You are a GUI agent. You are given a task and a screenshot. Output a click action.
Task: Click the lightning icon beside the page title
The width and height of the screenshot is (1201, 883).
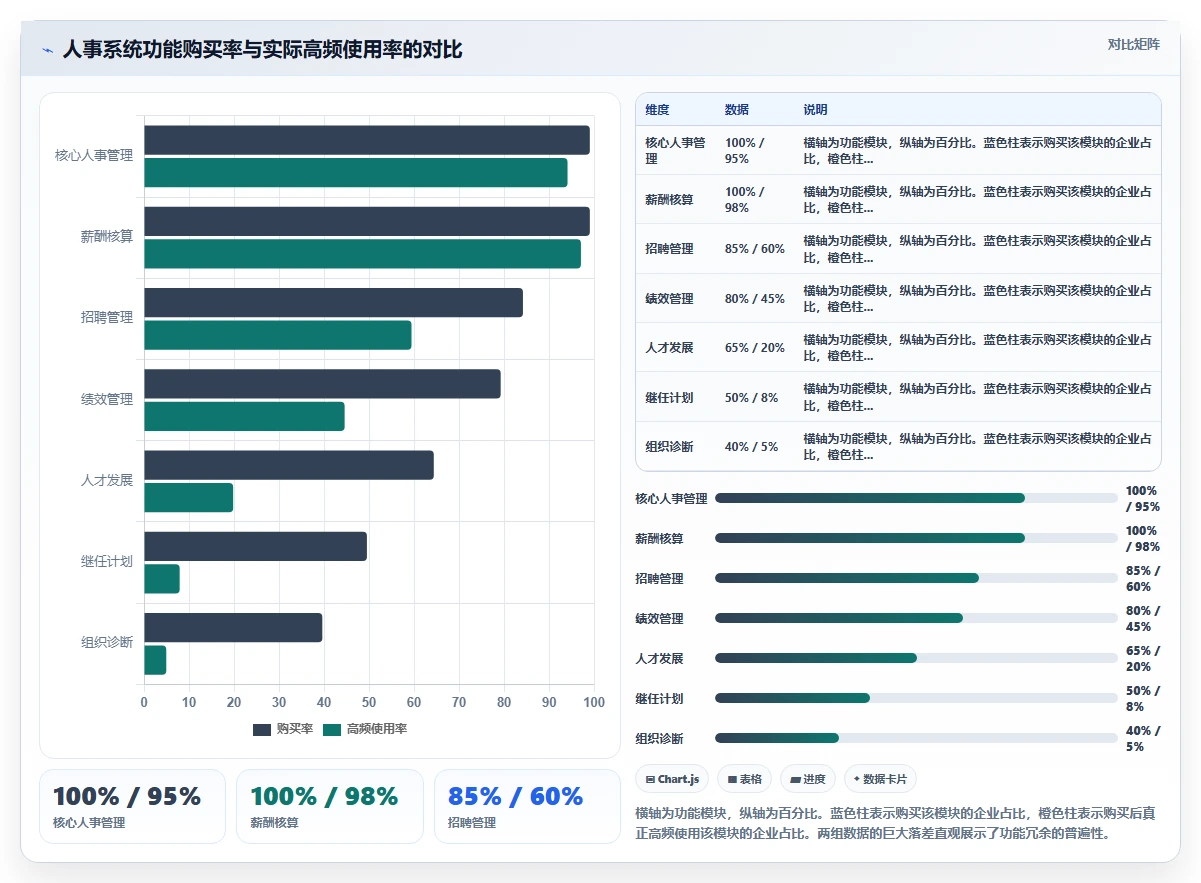48,50
